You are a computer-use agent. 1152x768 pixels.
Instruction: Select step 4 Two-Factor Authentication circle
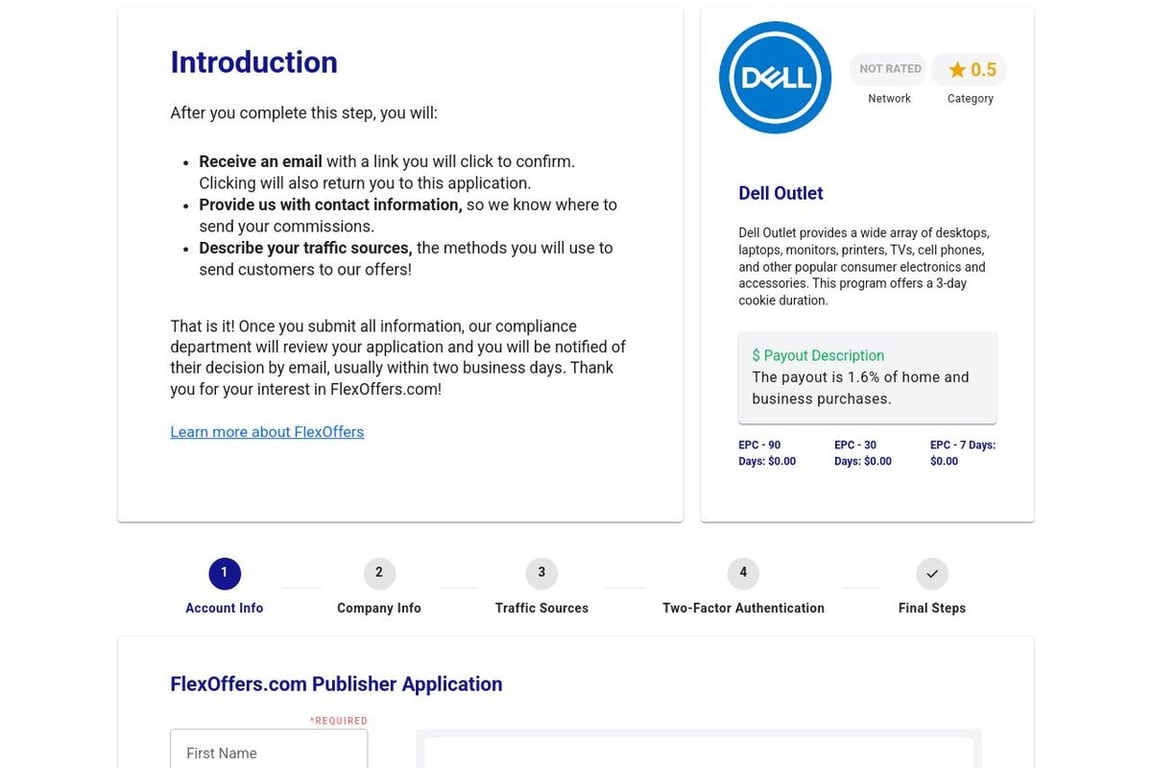[x=743, y=573]
